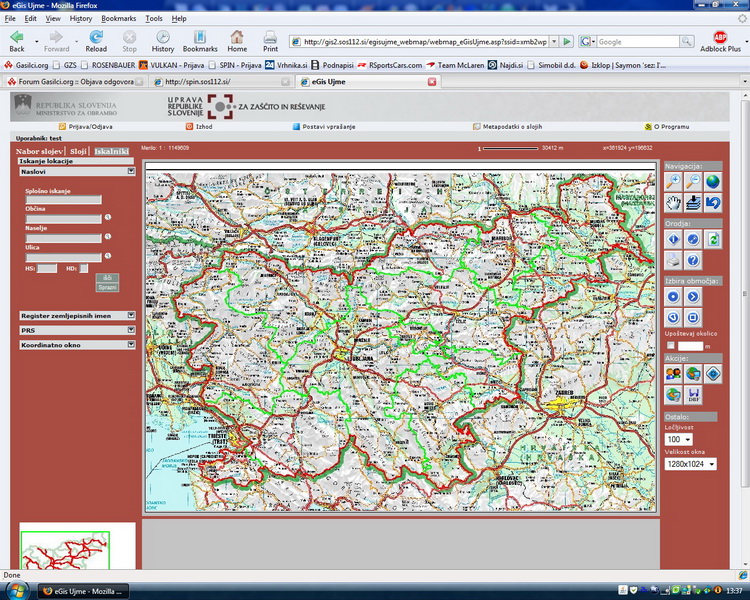This screenshot has width=750, height=600.
Task: Click the Sprazni button
Action: click(106, 287)
